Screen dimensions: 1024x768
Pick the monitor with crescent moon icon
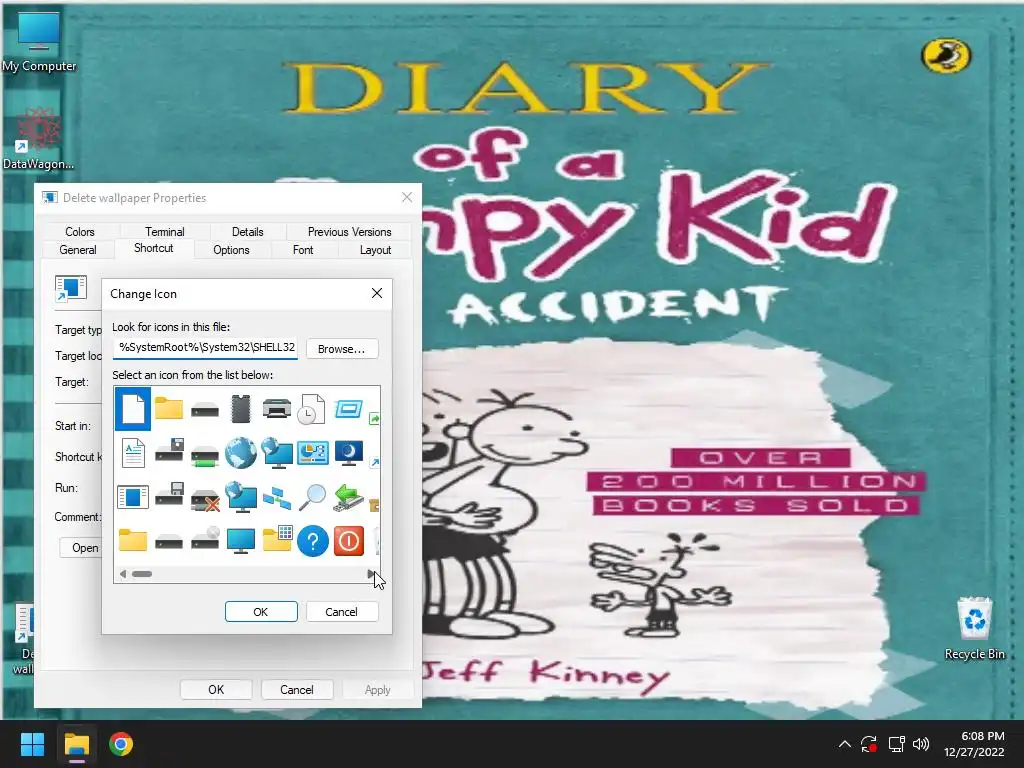(x=349, y=453)
